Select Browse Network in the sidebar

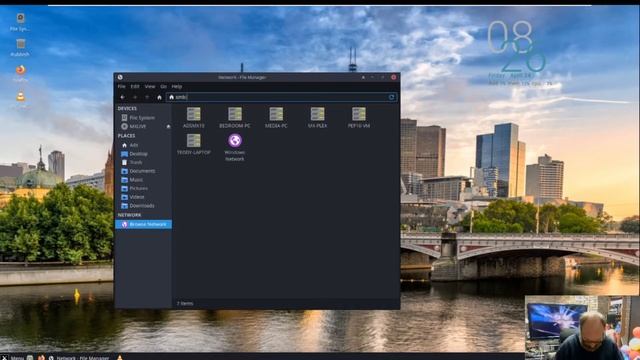[x=143, y=224]
